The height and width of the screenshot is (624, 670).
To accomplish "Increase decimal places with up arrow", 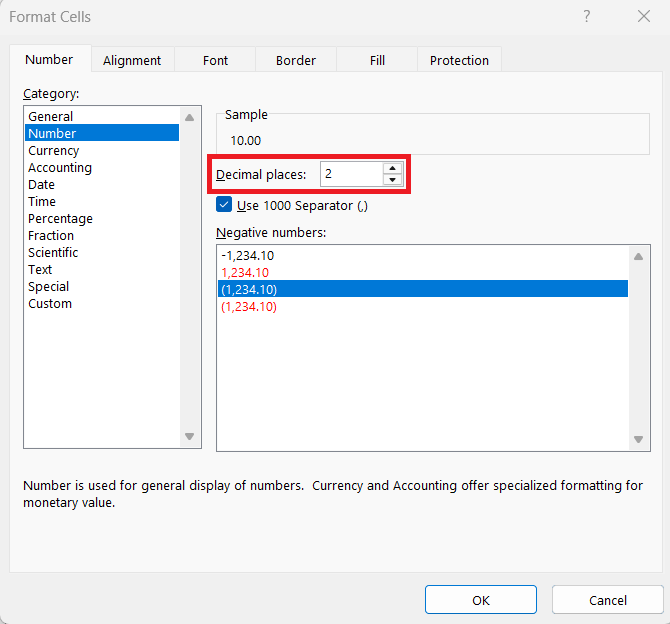I will coord(392,168).
